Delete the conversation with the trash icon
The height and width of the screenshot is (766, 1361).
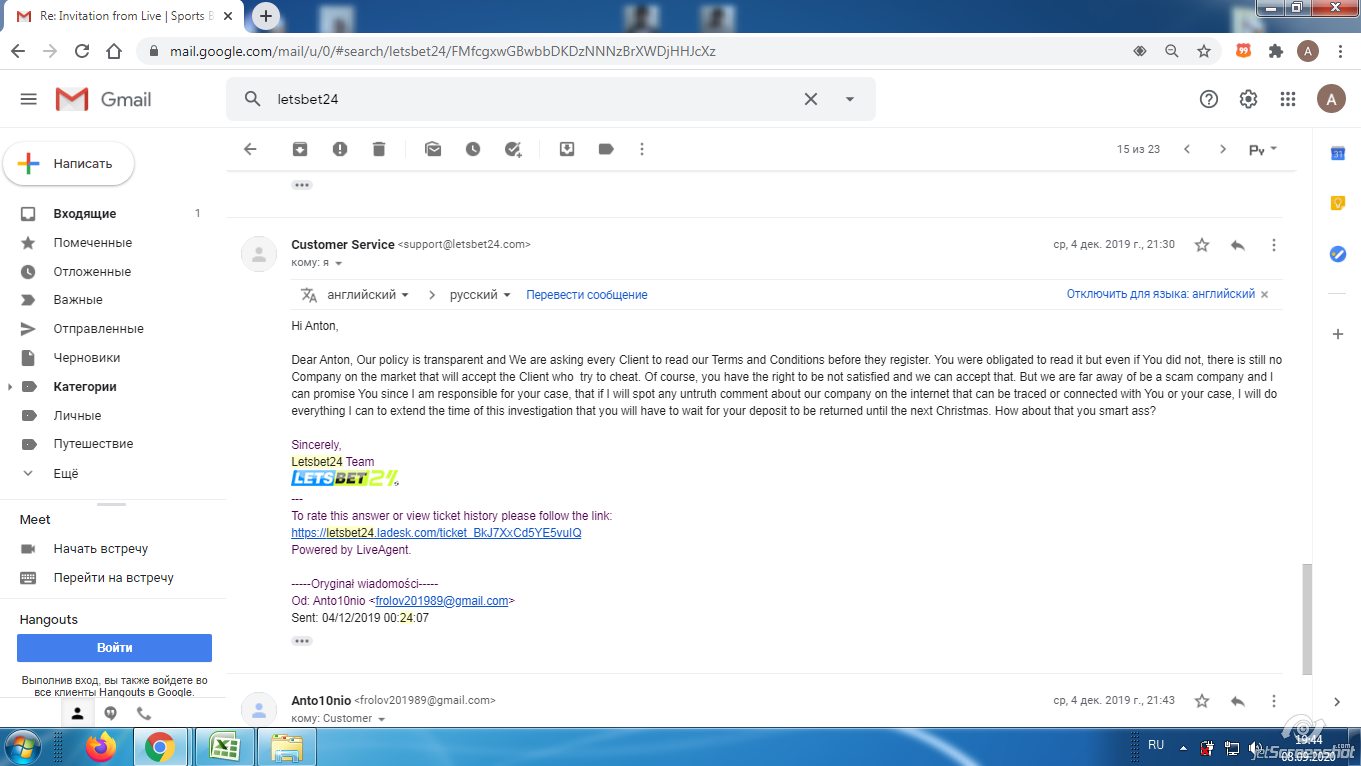(379, 149)
